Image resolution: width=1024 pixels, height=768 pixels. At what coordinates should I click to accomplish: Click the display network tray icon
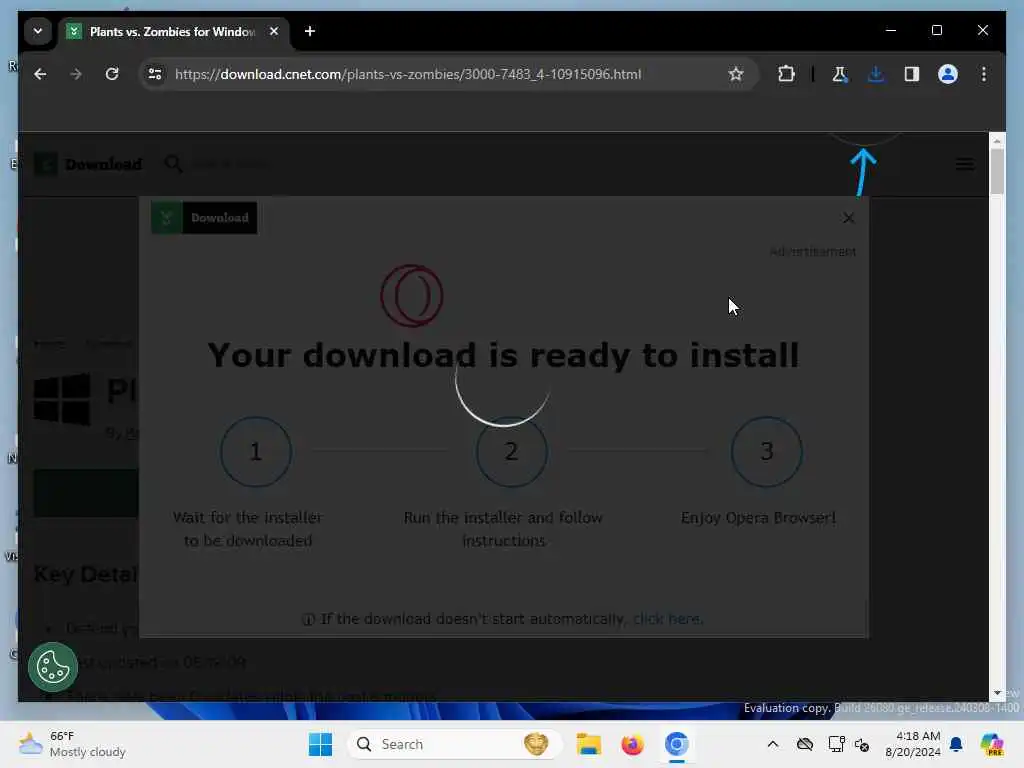click(x=836, y=744)
